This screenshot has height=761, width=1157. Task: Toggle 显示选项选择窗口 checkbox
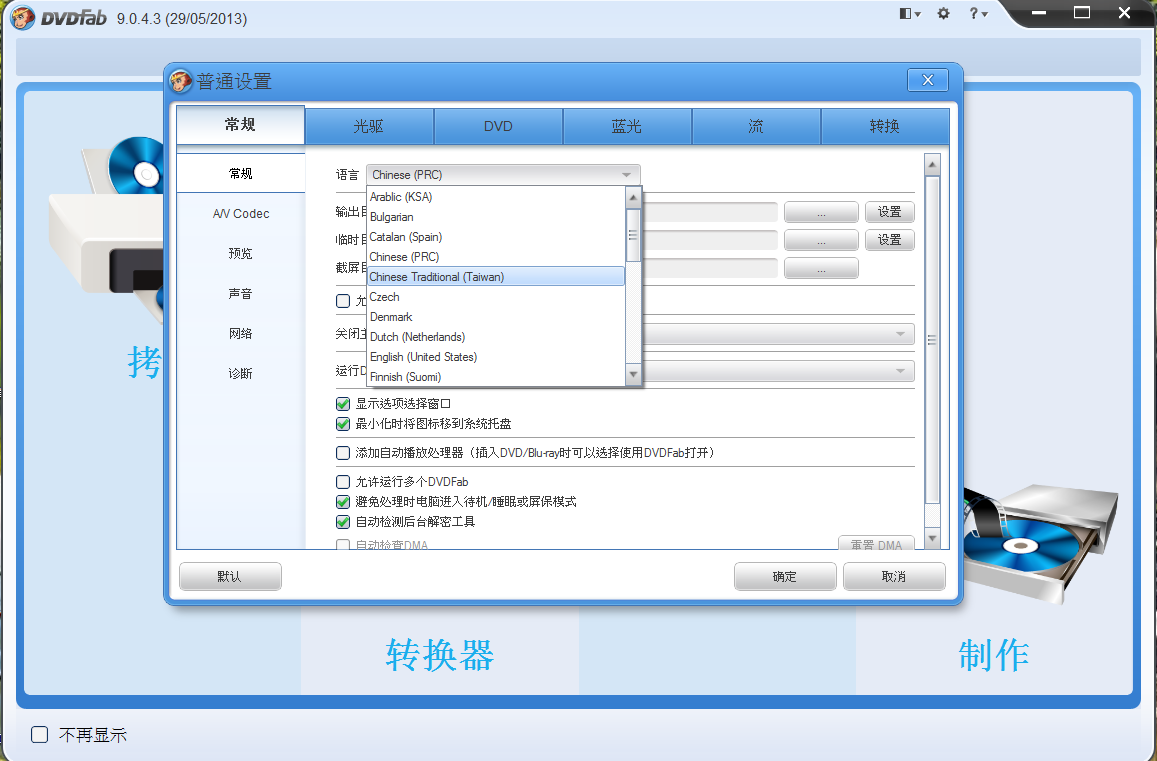(x=343, y=404)
